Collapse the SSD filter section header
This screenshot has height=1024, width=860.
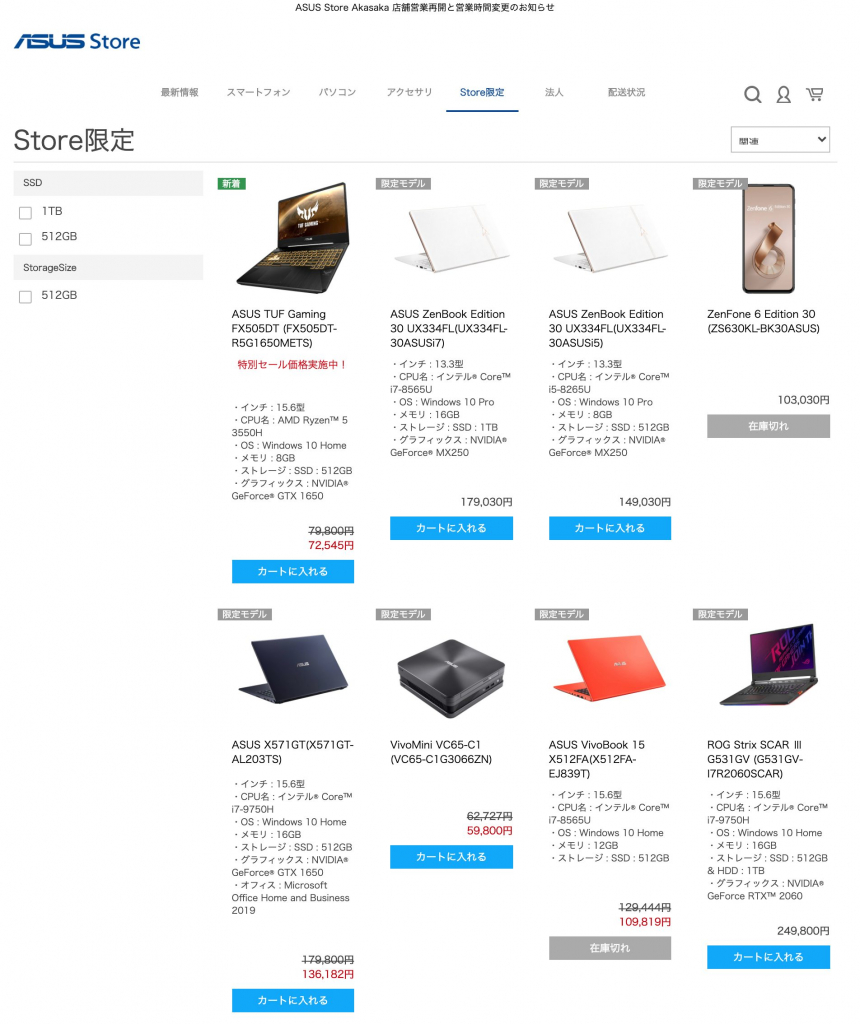(108, 183)
